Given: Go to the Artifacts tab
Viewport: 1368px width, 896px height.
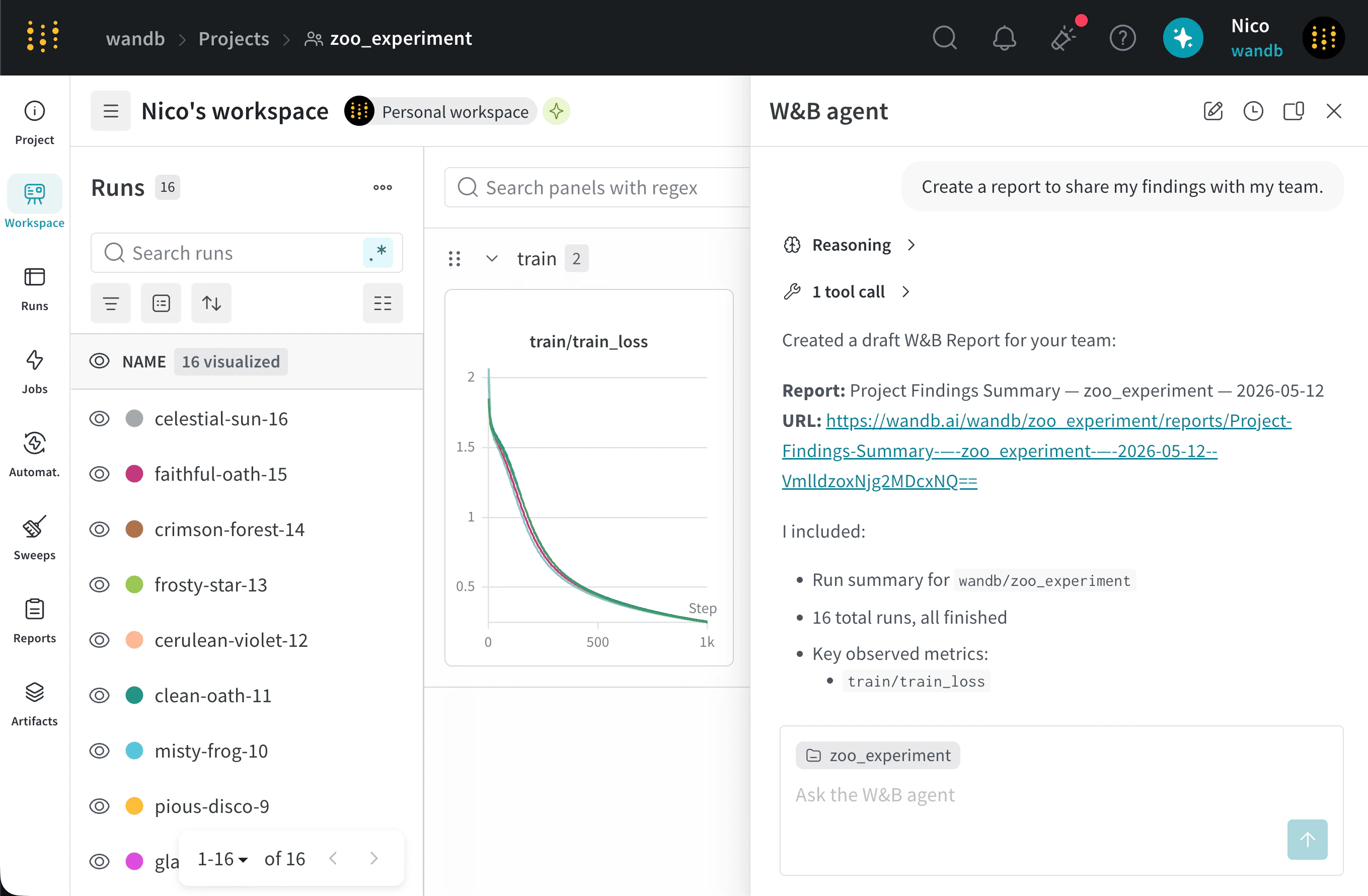Looking at the screenshot, I should click(35, 704).
